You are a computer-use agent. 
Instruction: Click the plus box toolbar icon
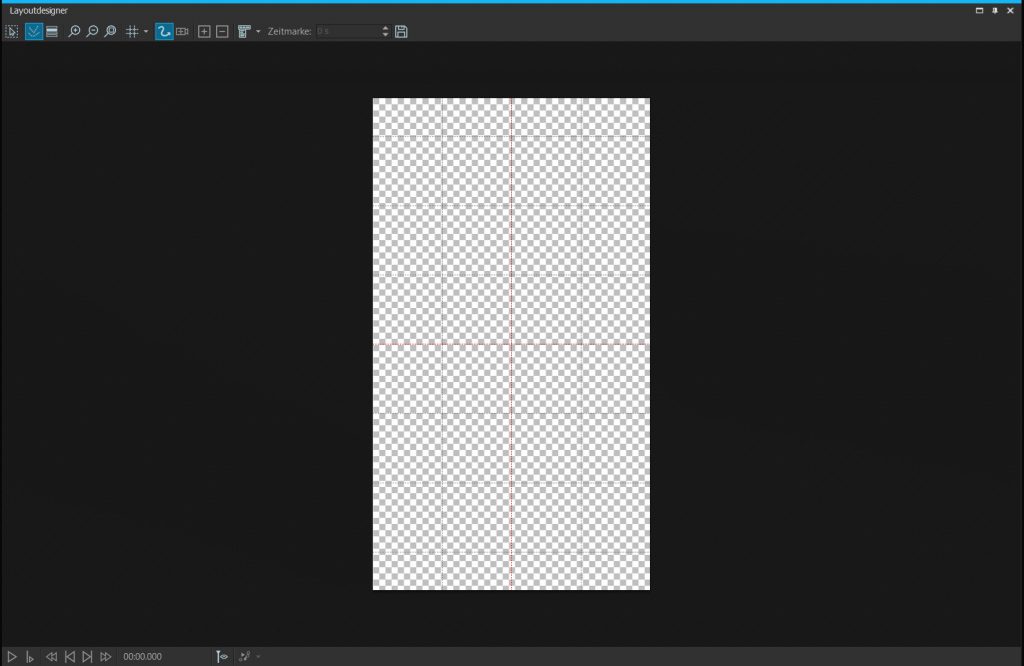(x=204, y=32)
